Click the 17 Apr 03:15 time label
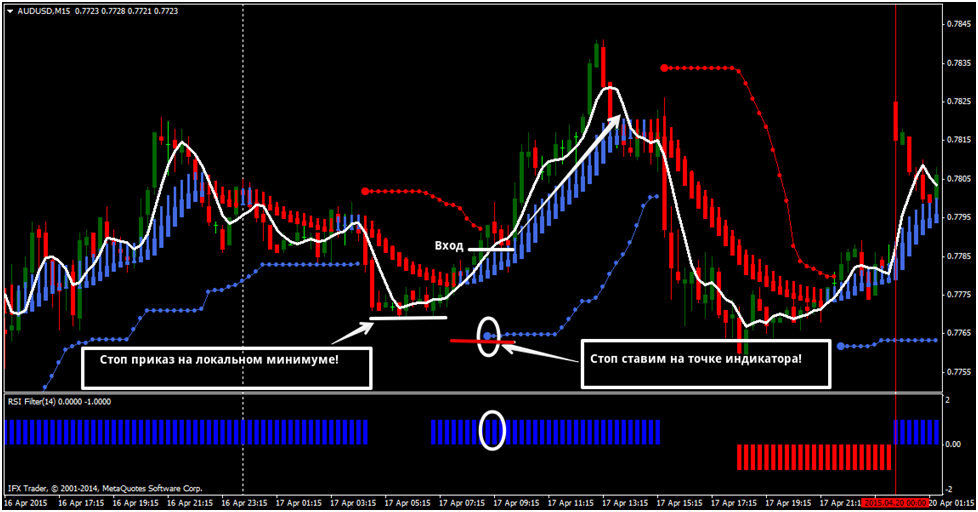Image resolution: width=978 pixels, height=512 pixels. pyautogui.click(x=354, y=502)
